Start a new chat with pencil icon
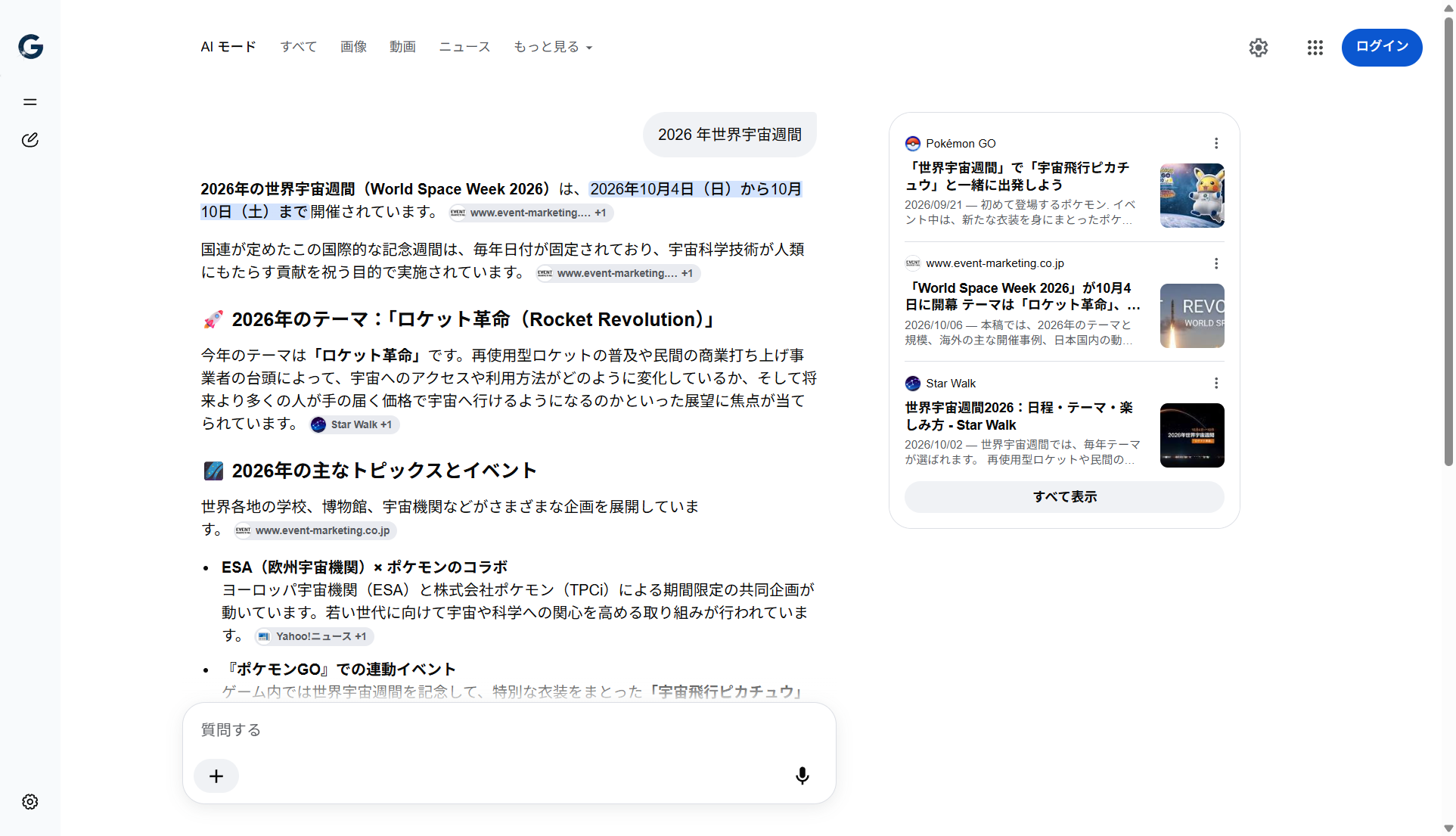The width and height of the screenshot is (1456, 836). (30, 140)
